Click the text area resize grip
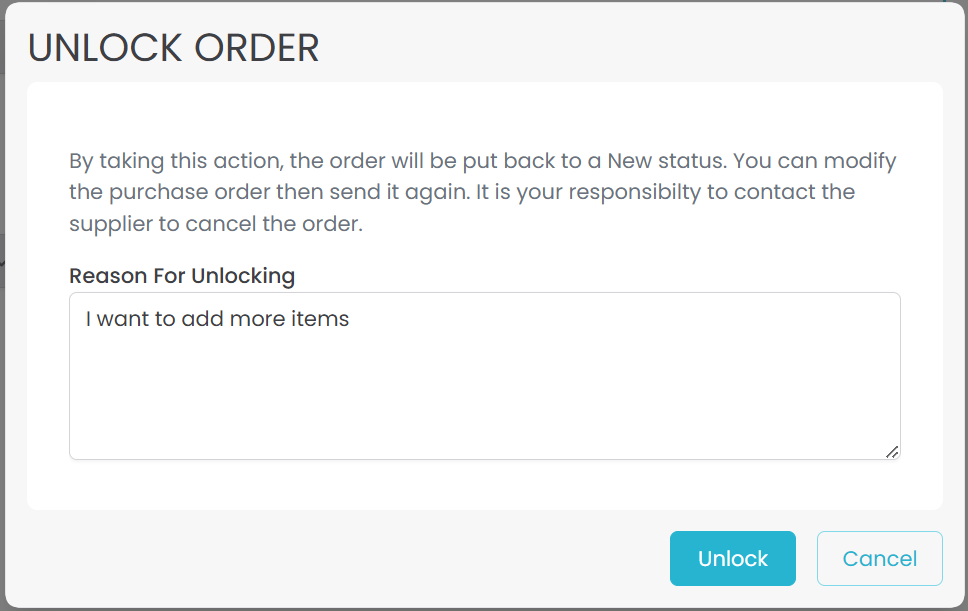Viewport: 968px width, 611px height. (891, 451)
